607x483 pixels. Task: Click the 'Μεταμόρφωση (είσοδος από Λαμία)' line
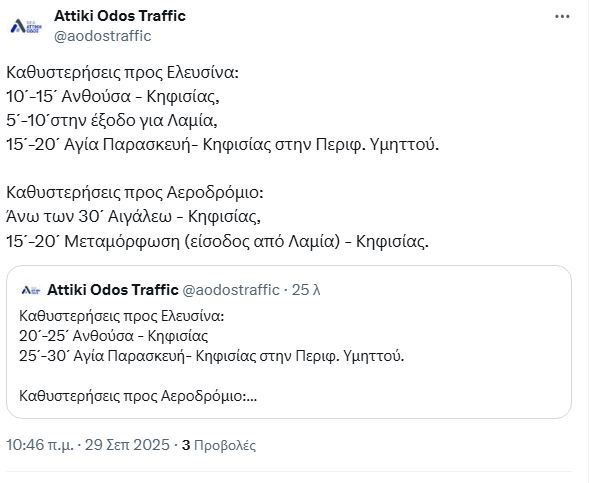(215, 240)
